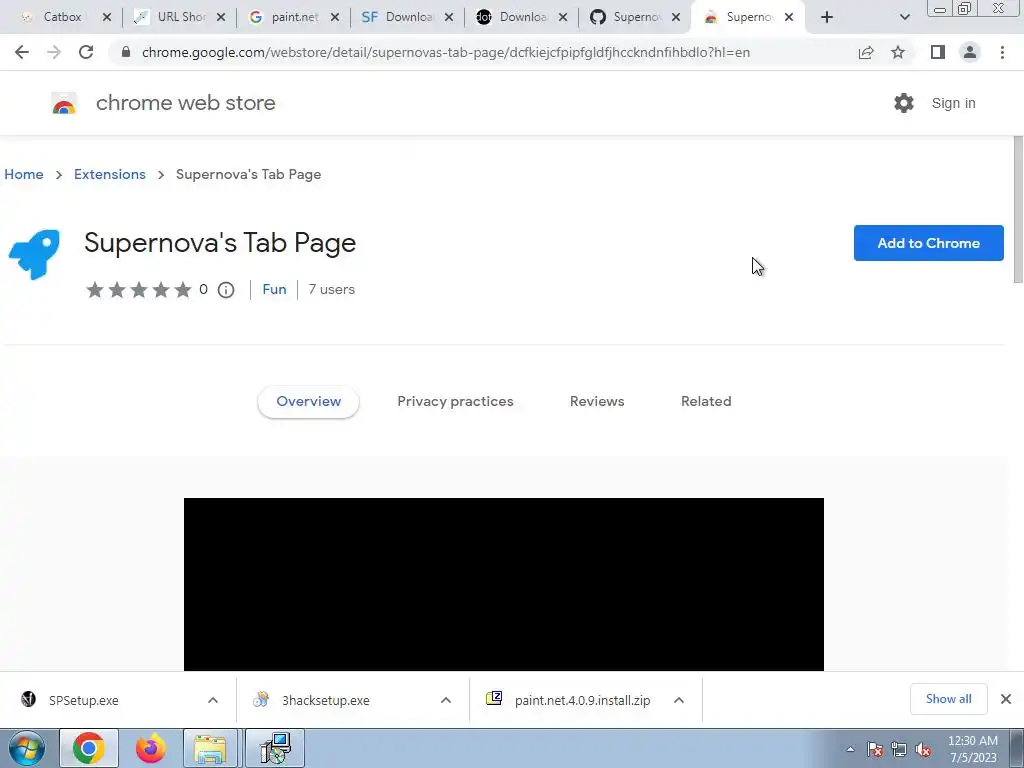Close the Catbox tab
1024x768 pixels.
click(107, 17)
